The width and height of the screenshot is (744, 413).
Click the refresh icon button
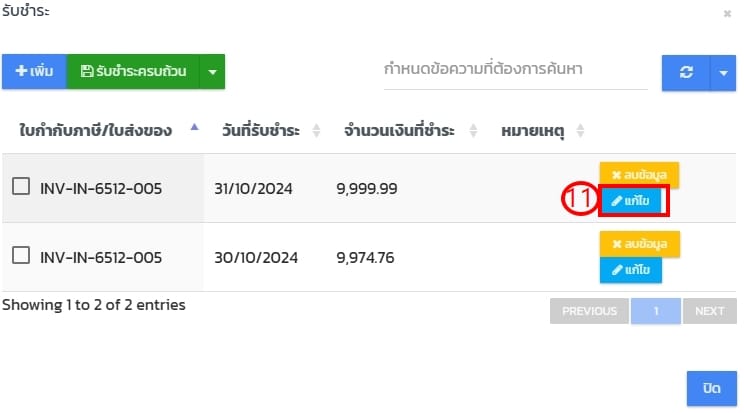tap(685, 72)
